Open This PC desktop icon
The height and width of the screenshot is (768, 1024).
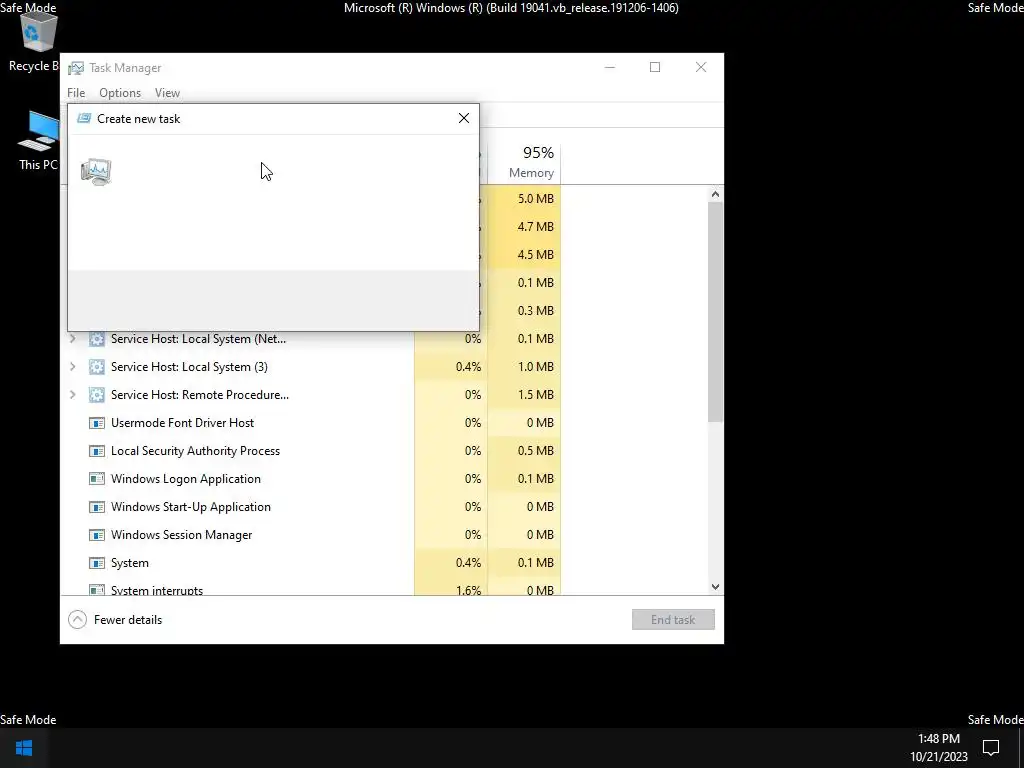39,140
